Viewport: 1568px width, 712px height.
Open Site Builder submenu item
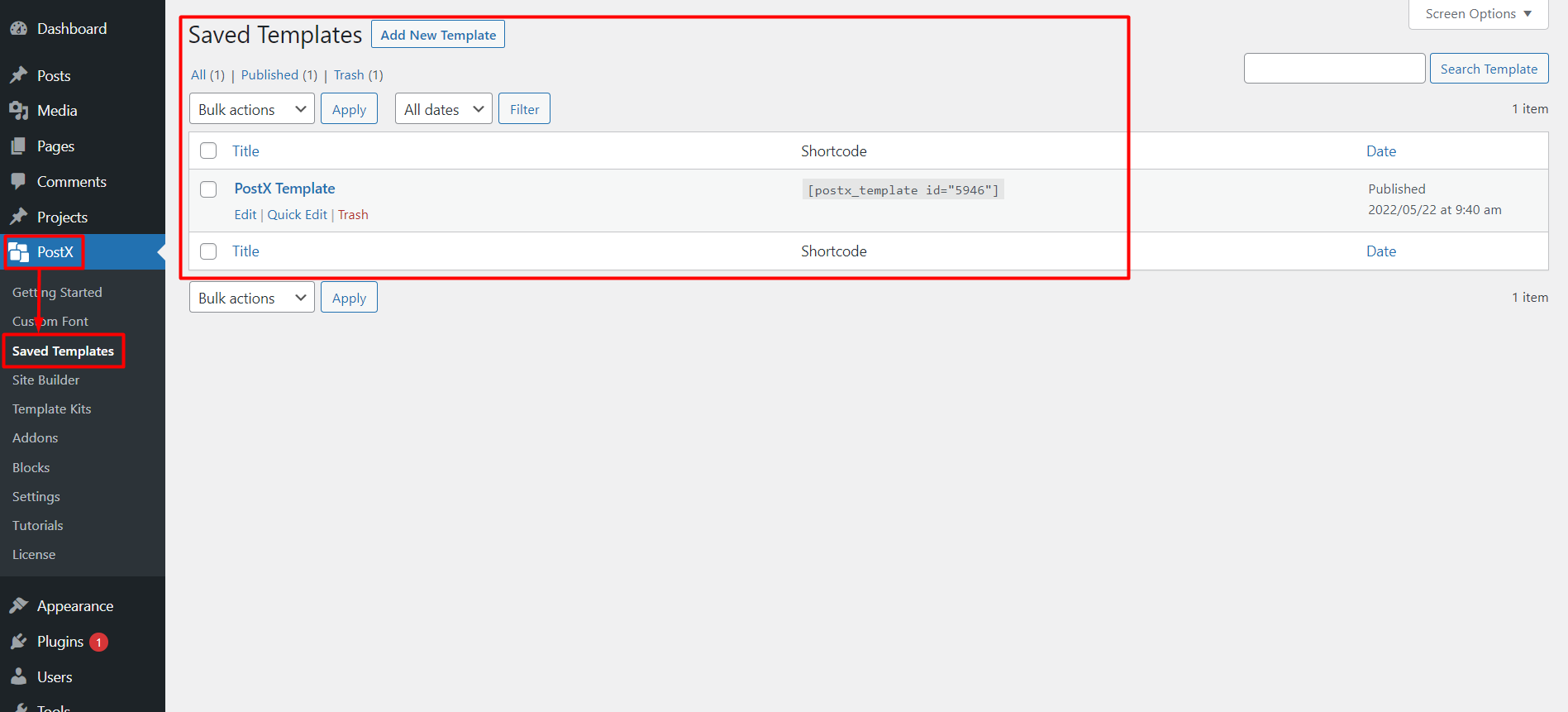click(x=46, y=380)
